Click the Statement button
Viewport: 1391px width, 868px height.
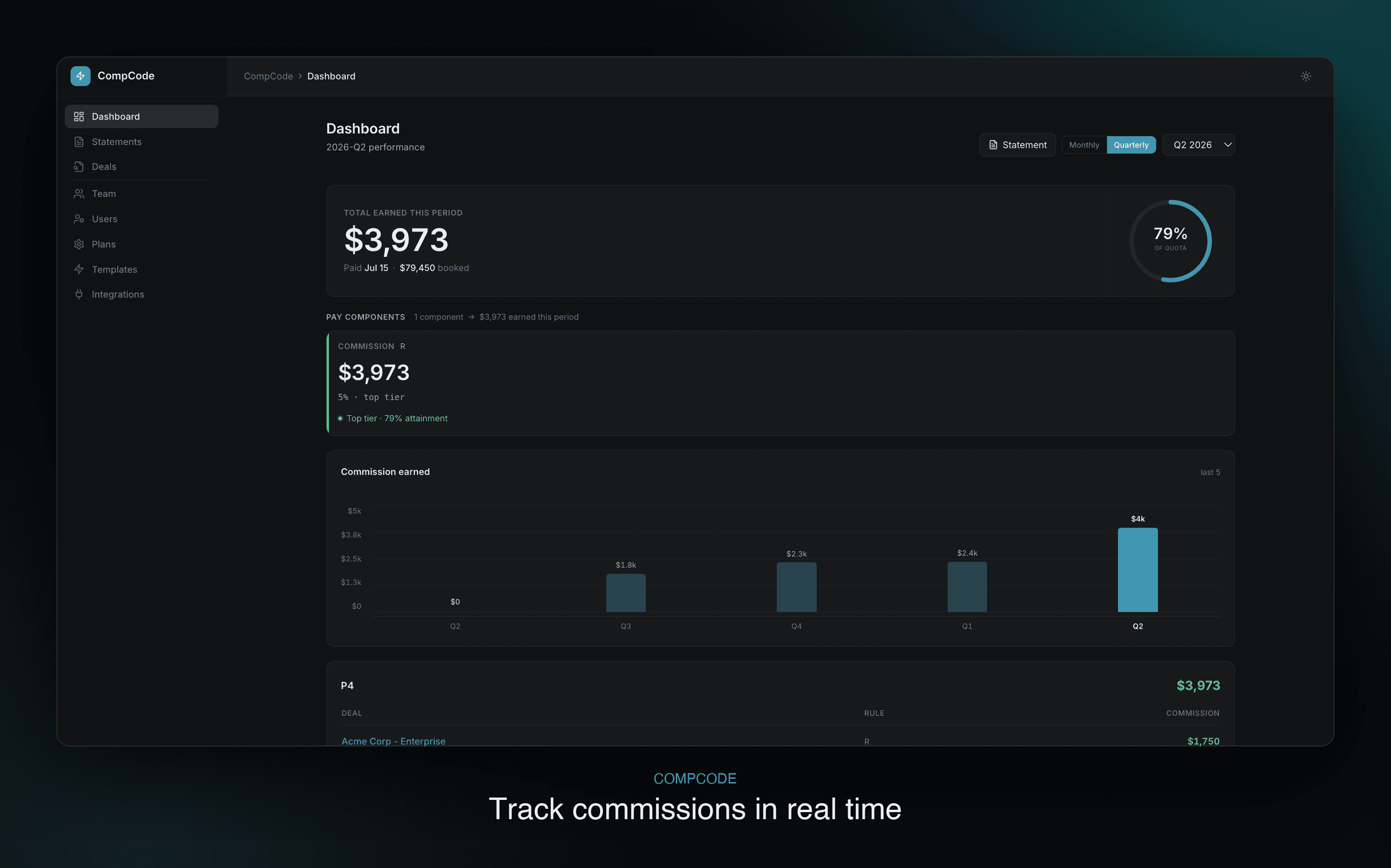coord(1017,145)
